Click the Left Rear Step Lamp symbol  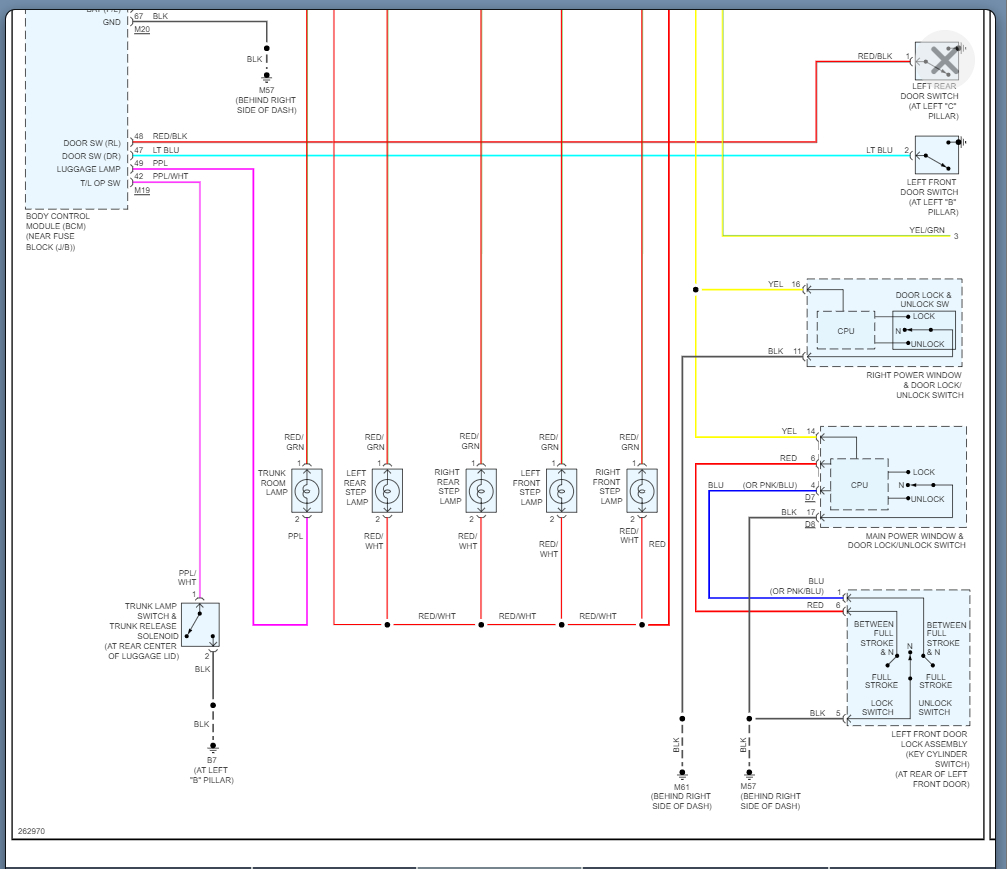click(387, 491)
